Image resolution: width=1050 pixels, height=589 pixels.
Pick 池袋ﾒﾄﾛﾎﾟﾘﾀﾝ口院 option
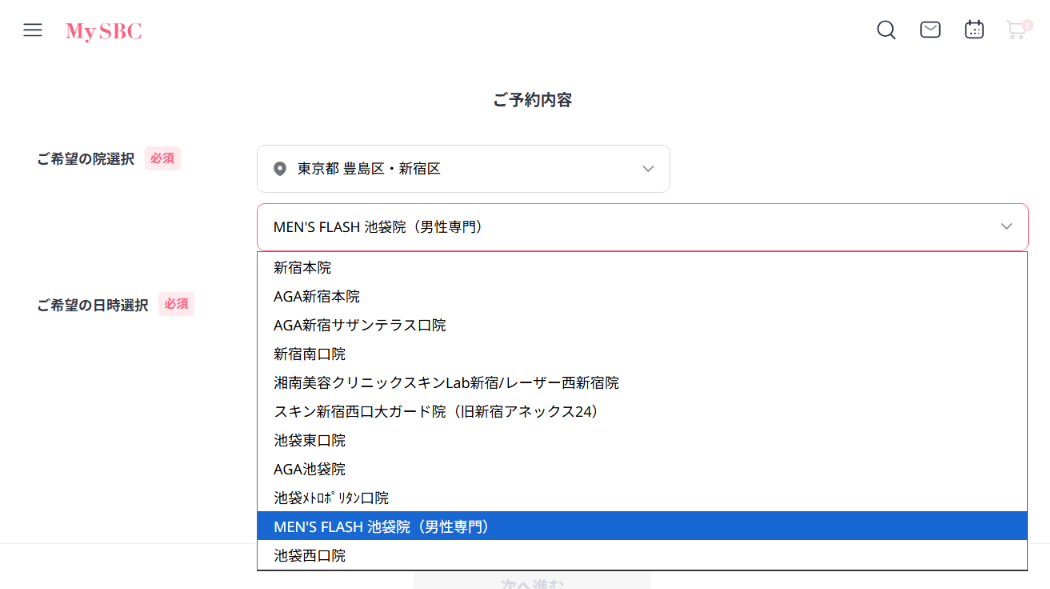642,498
